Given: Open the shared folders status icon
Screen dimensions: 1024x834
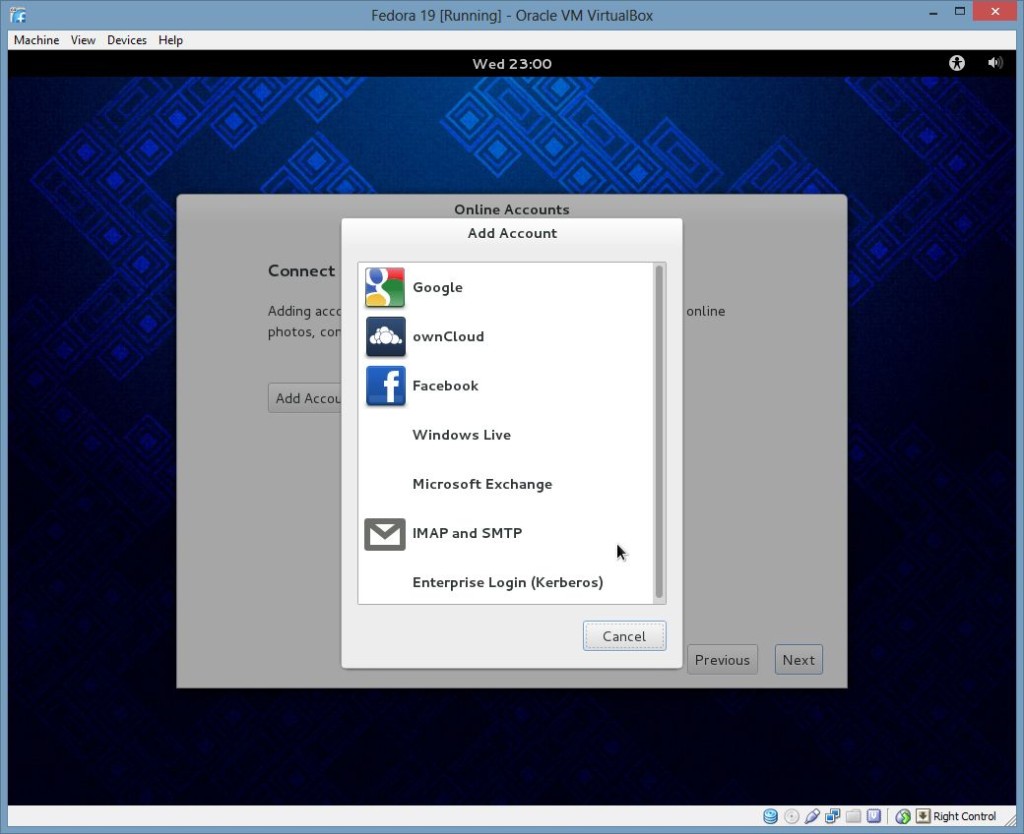Looking at the screenshot, I should (854, 816).
